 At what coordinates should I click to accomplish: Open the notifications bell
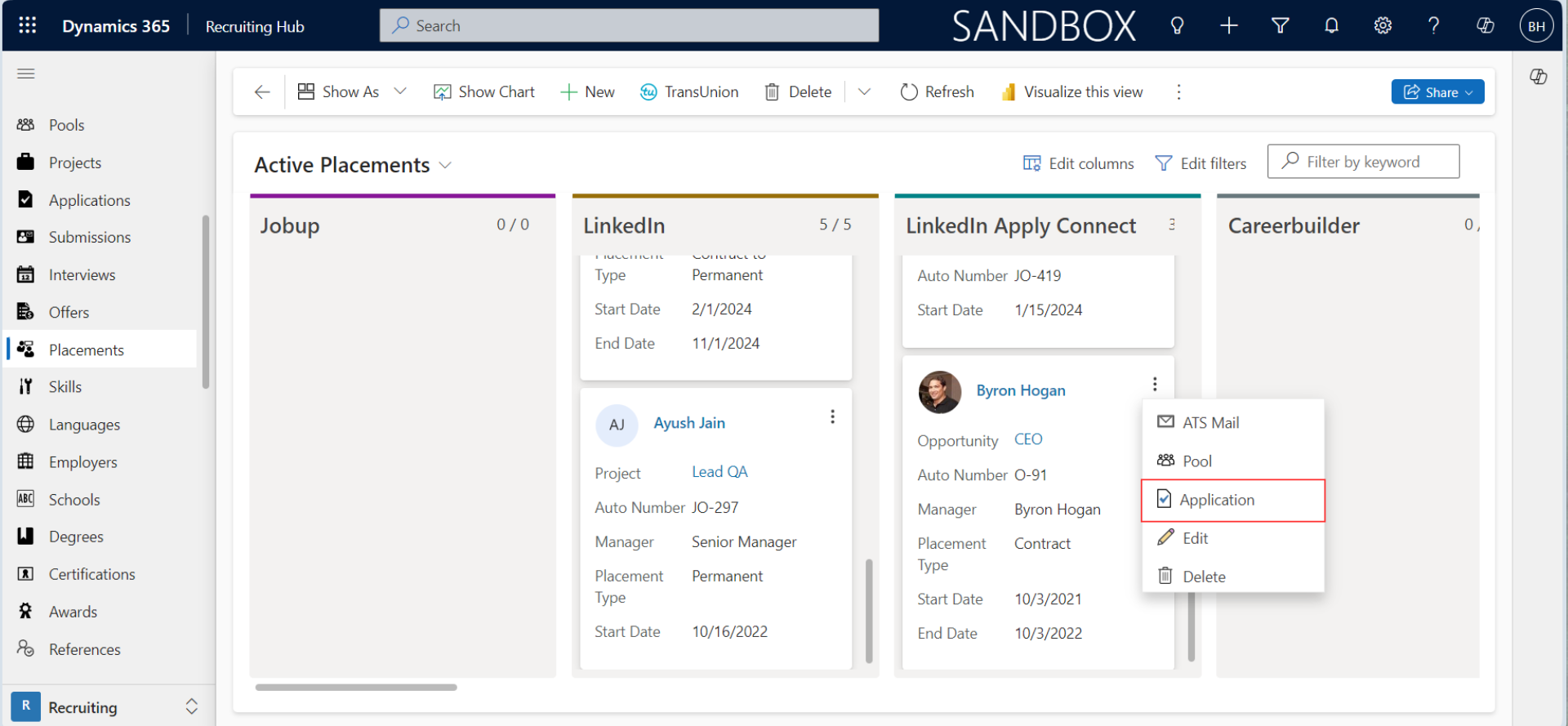click(1331, 25)
